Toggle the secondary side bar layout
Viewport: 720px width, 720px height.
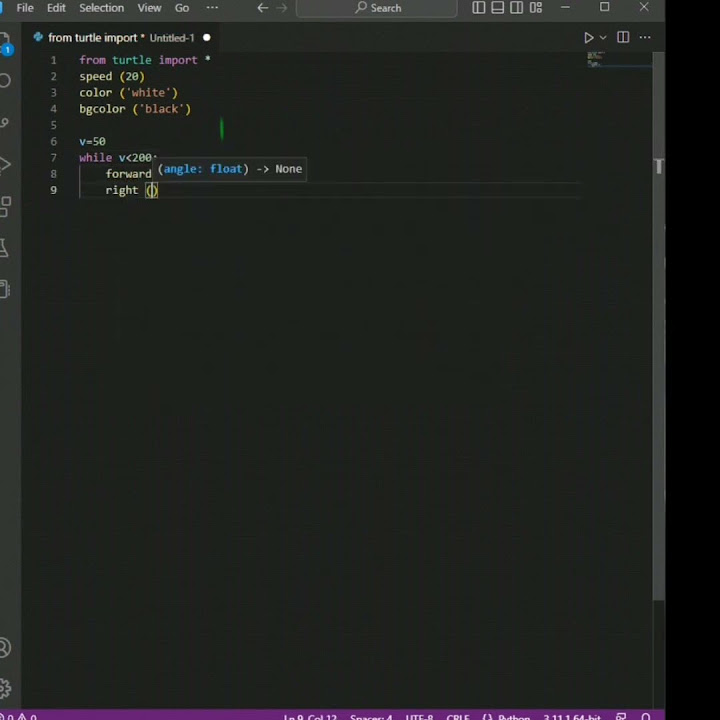point(517,7)
